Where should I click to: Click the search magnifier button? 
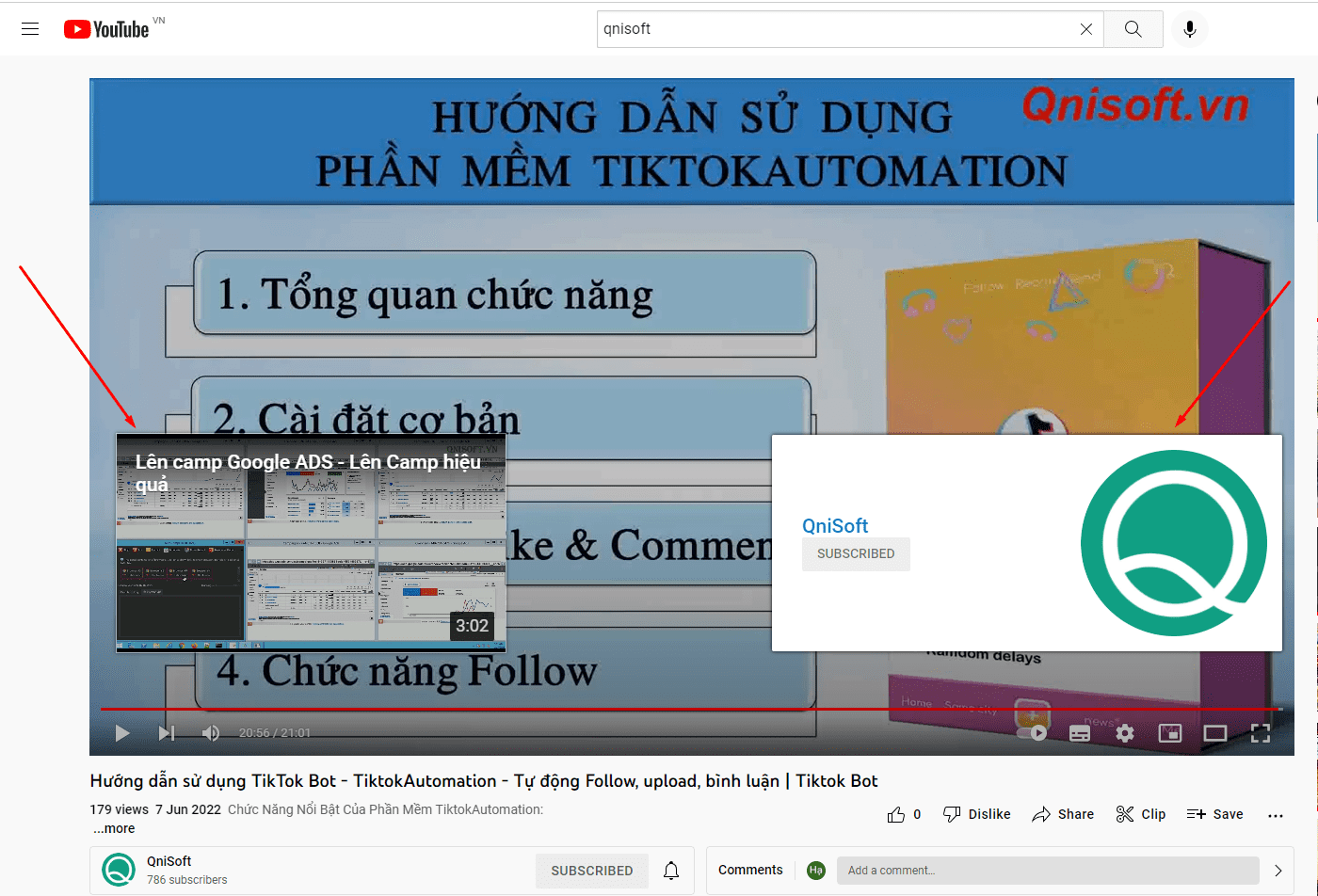[x=1133, y=29]
